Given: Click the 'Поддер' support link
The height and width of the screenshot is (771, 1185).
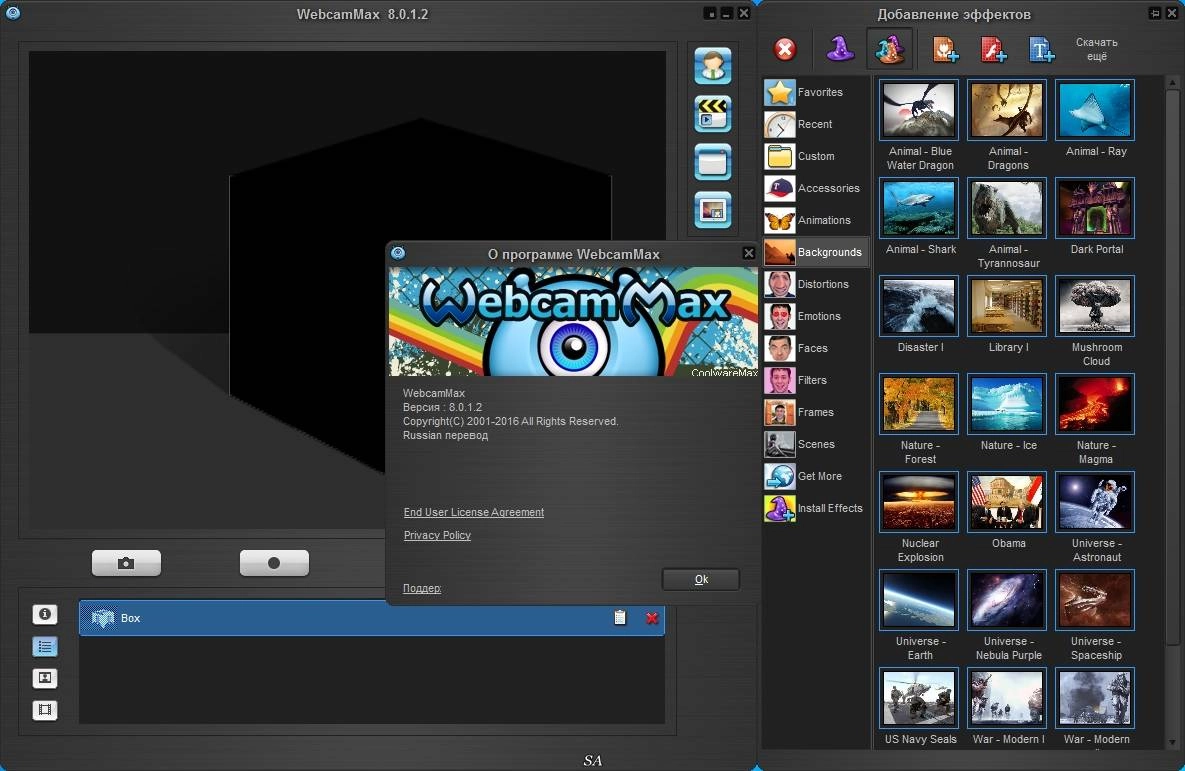Looking at the screenshot, I should pyautogui.click(x=422, y=588).
